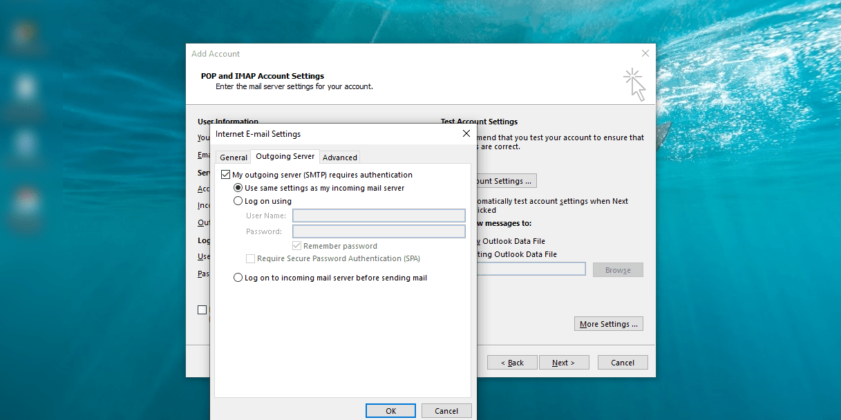Open the Advanced tab

point(340,157)
